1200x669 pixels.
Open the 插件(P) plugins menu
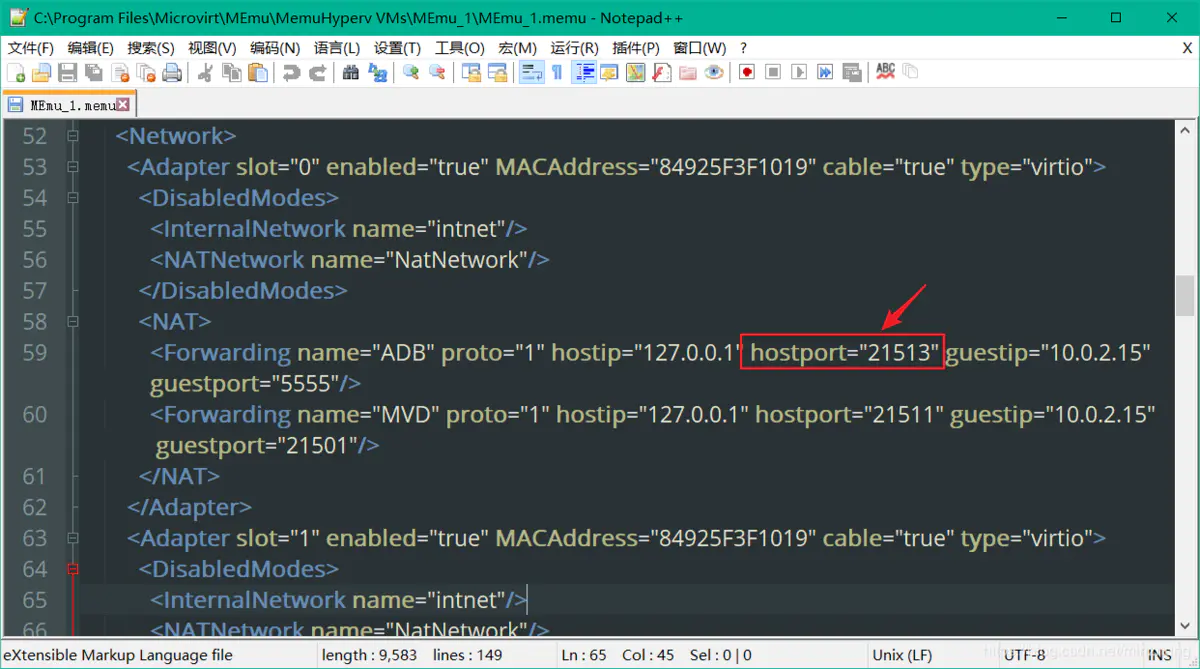click(x=636, y=47)
